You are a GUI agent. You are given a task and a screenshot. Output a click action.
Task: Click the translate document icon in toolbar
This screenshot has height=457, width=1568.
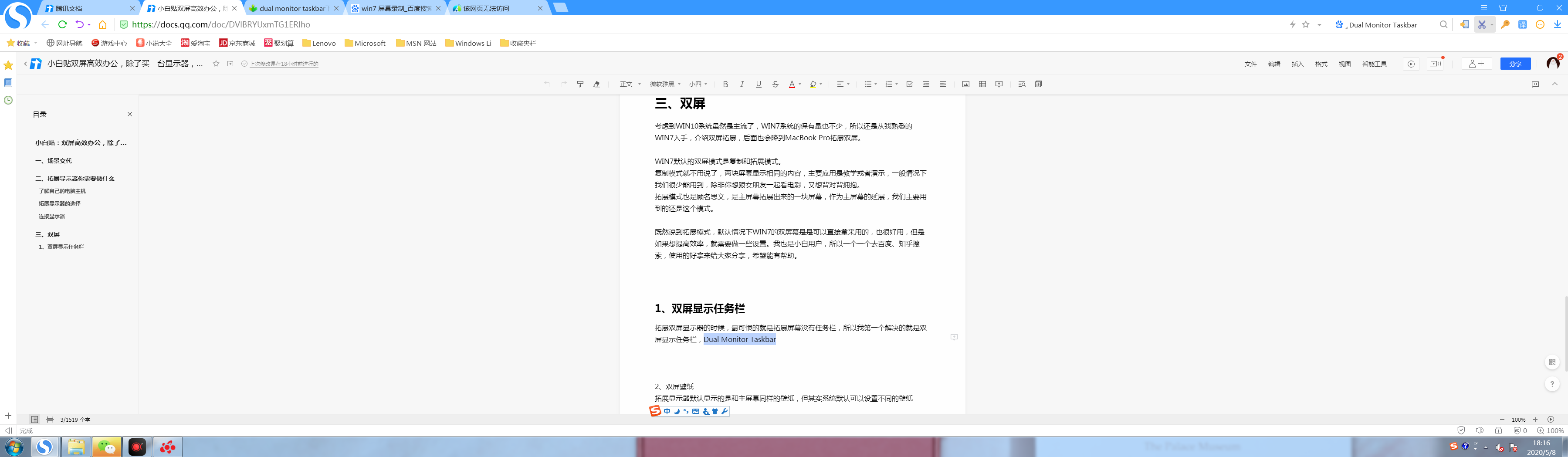1038,84
